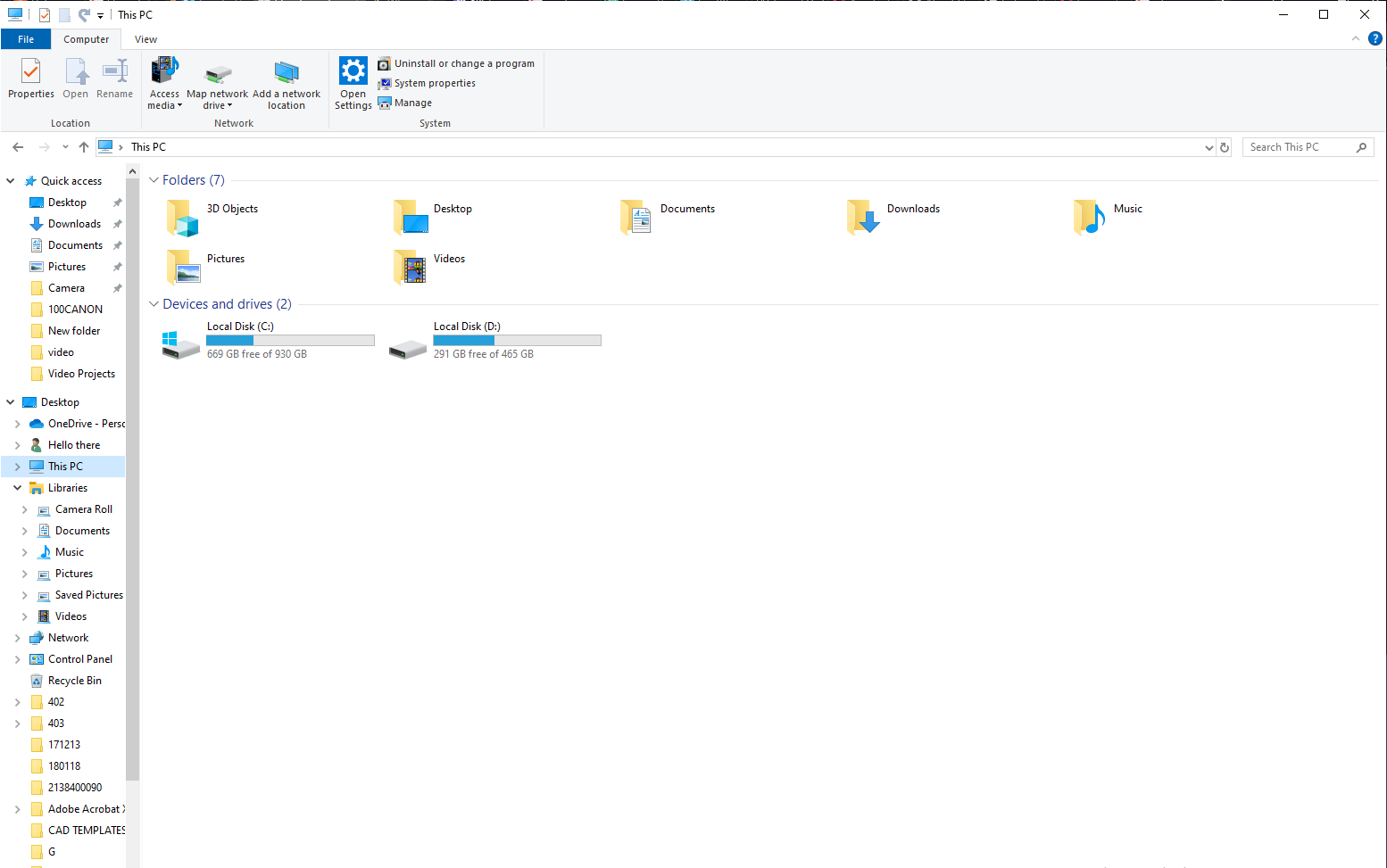
Task: Click the Access media icon
Action: (165, 71)
